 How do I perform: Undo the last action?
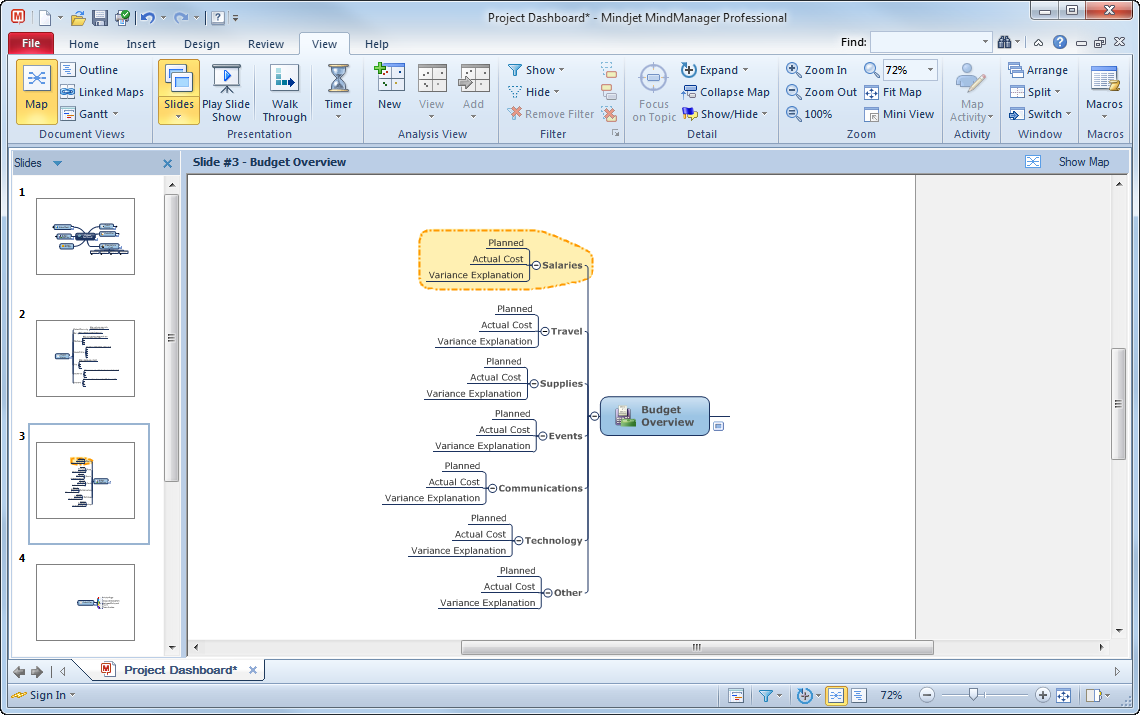pyautogui.click(x=148, y=17)
